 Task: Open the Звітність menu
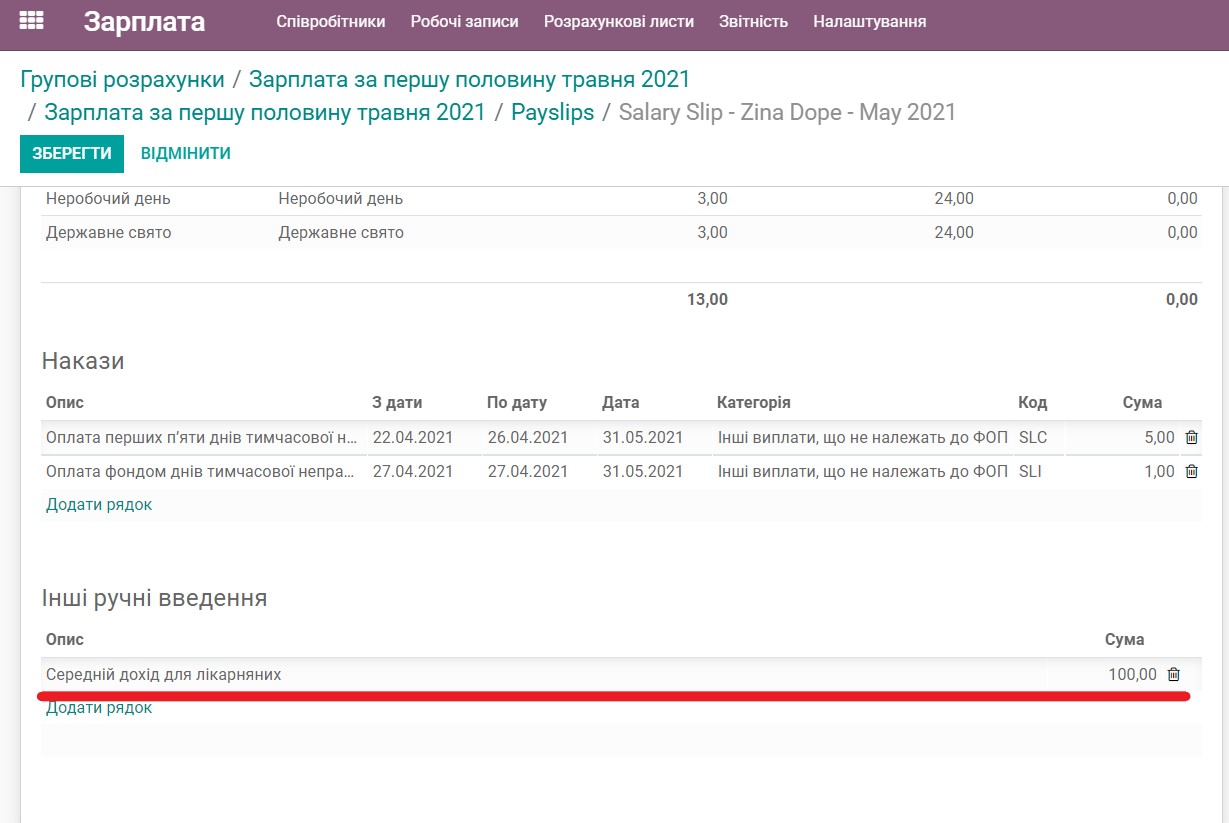click(753, 20)
